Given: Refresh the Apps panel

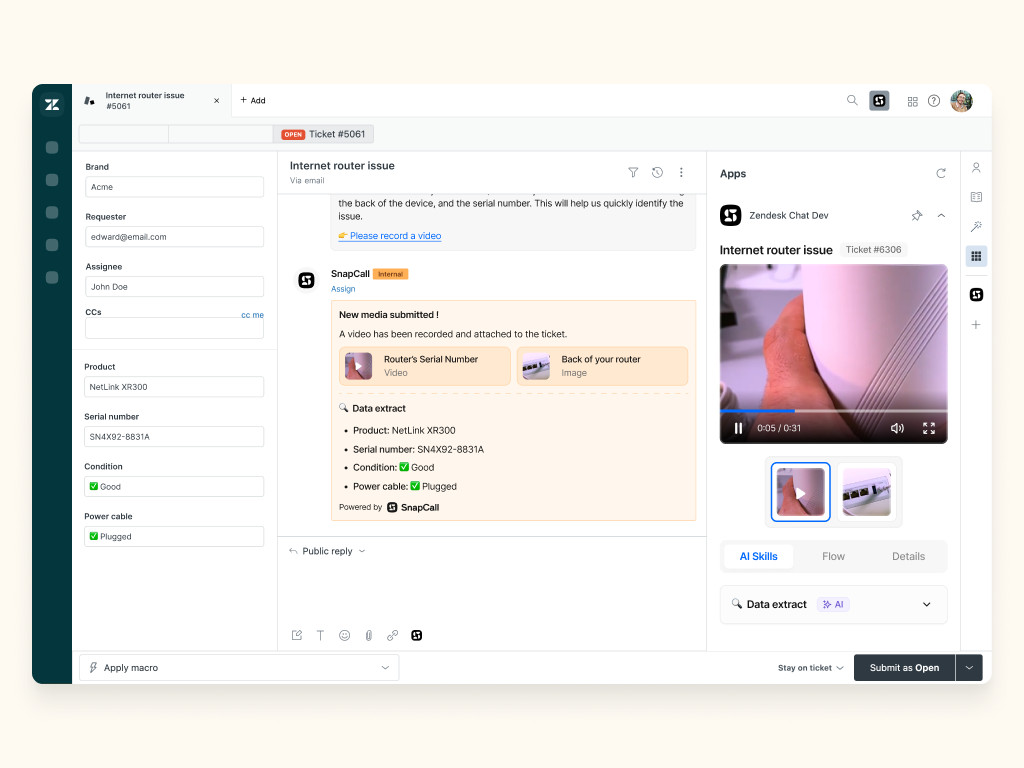Looking at the screenshot, I should tap(940, 173).
